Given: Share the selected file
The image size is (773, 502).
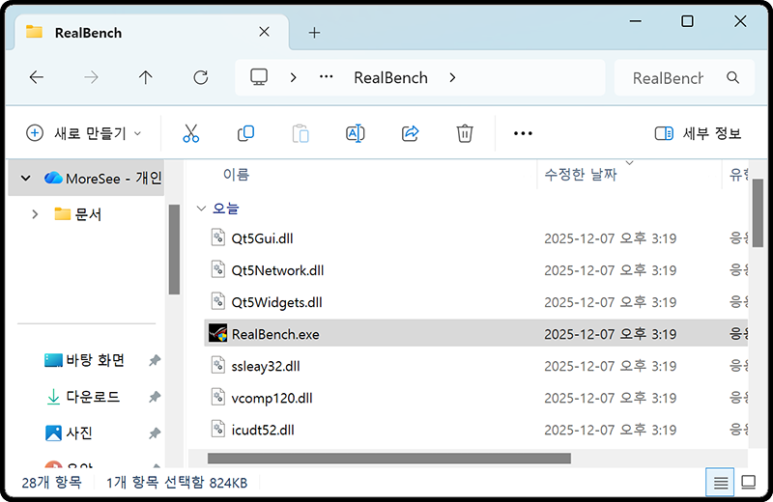Looking at the screenshot, I should pos(410,133).
